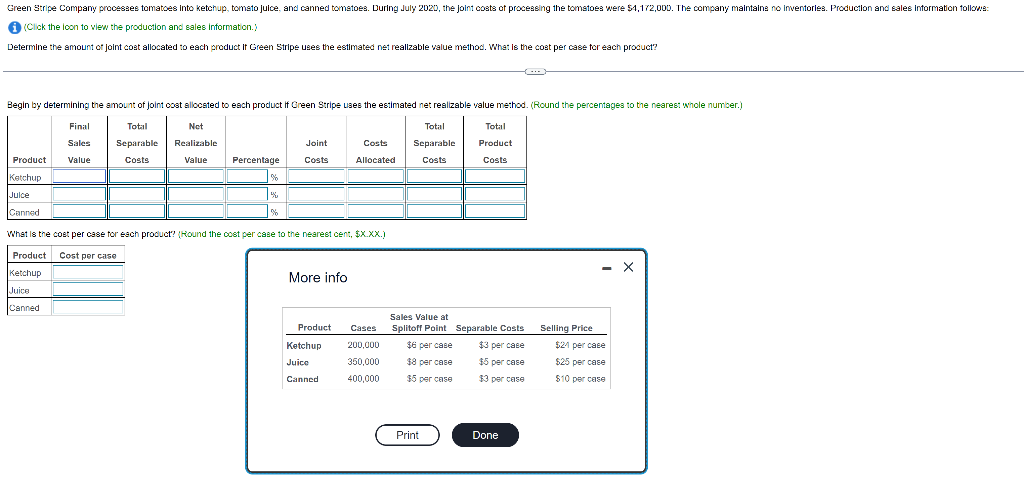Select Juice Final Sales Value field
The height and width of the screenshot is (504, 1024).
[79, 194]
